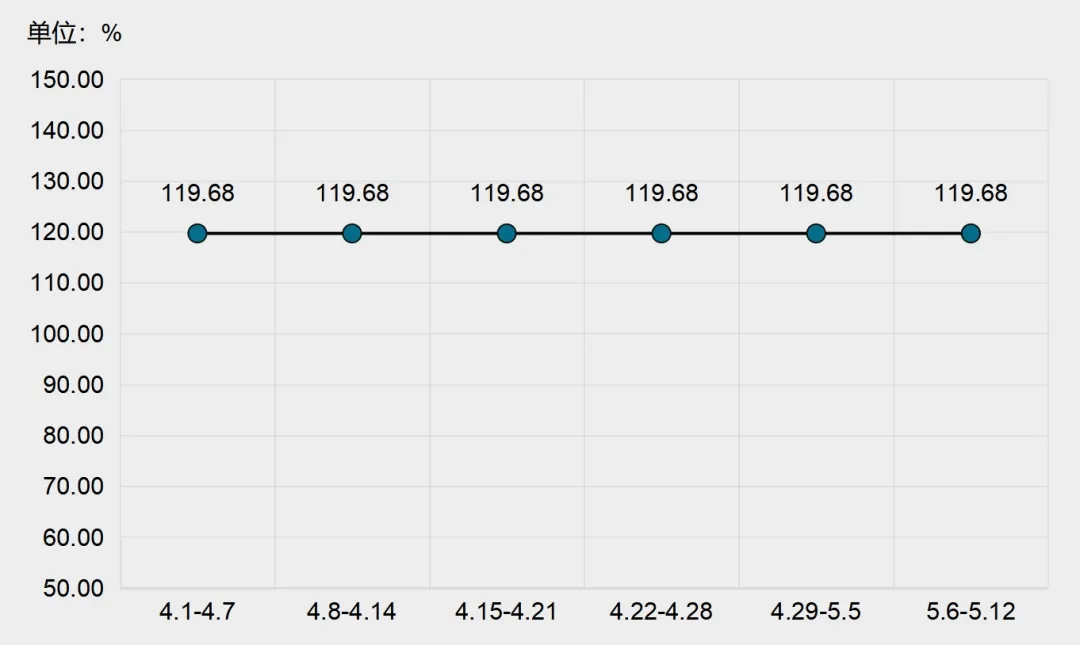1080x645 pixels.
Task: Select the data point marker for 4.22-4.28
Action: coord(661,233)
